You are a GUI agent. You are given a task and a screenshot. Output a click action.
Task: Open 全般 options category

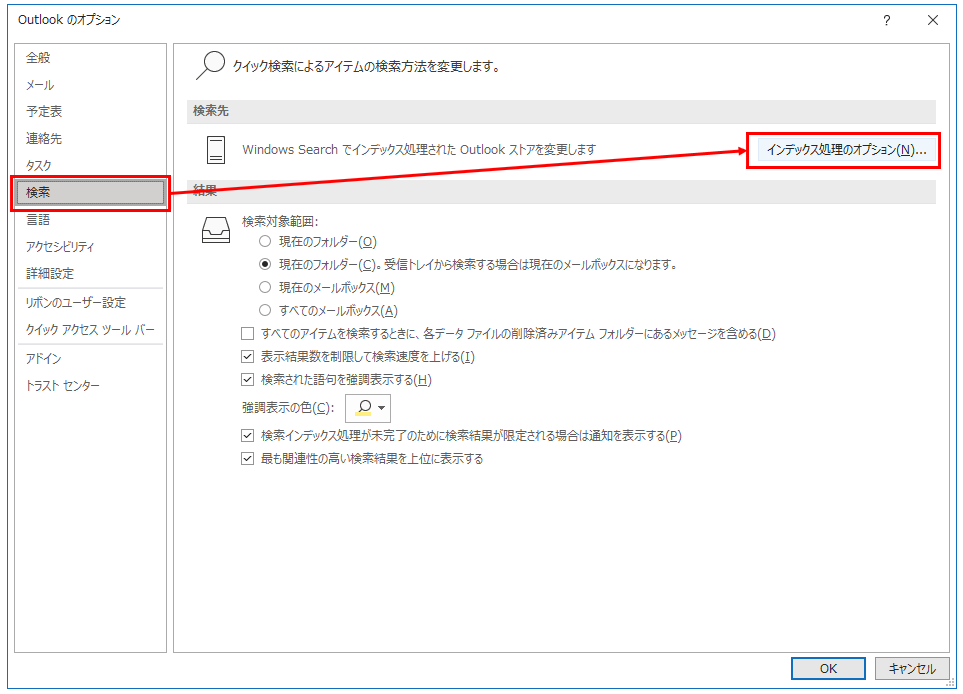[x=90, y=58]
